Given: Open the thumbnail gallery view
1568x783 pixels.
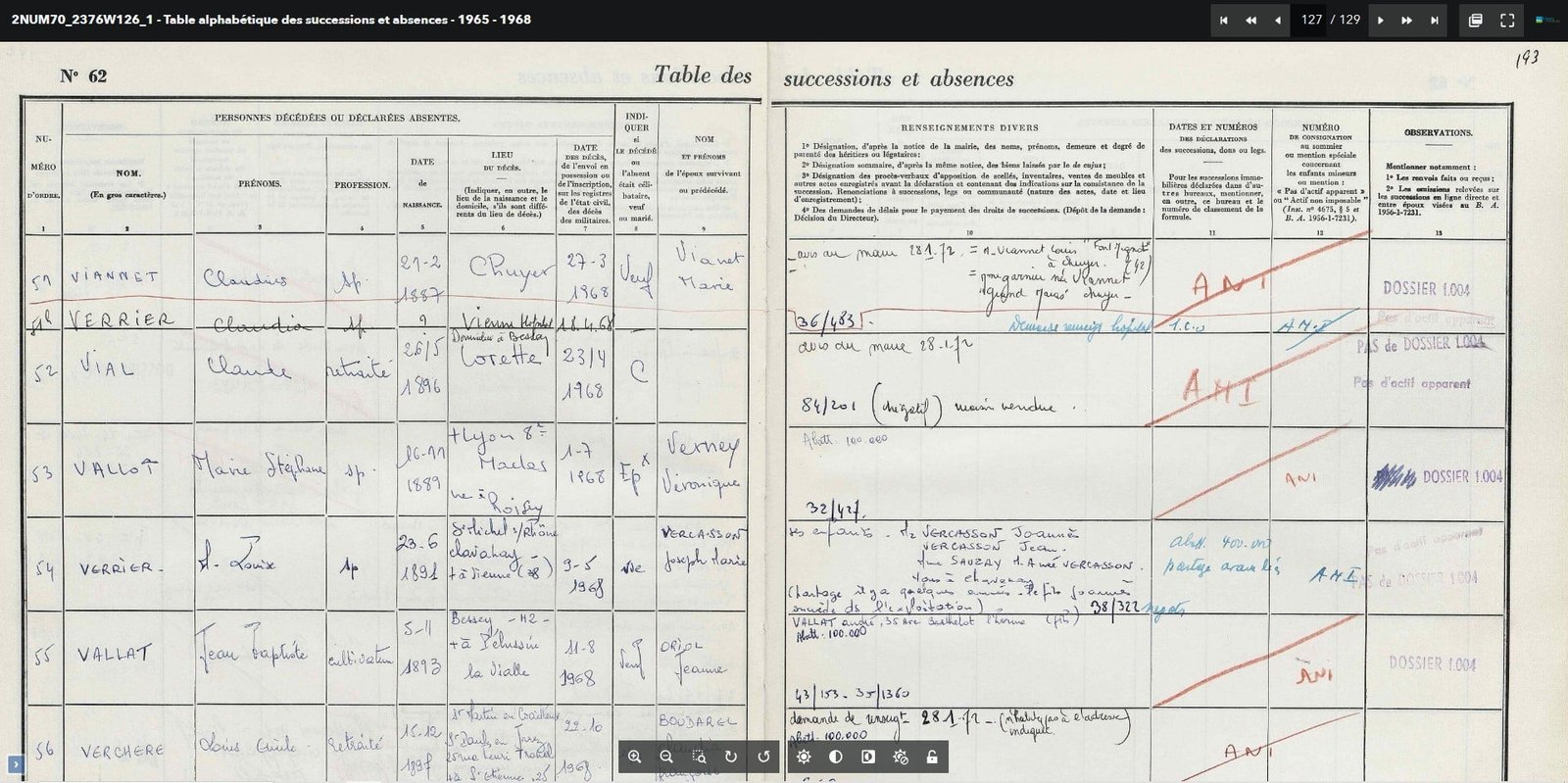Looking at the screenshot, I should pos(1476,20).
